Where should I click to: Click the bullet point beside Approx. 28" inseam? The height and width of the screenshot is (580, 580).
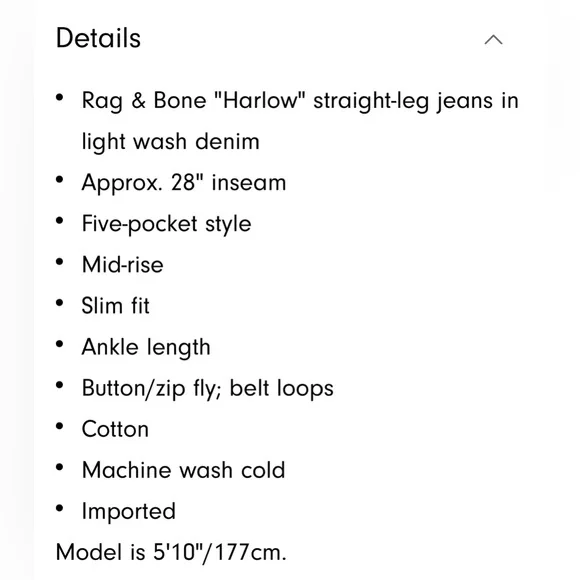pos(60,180)
